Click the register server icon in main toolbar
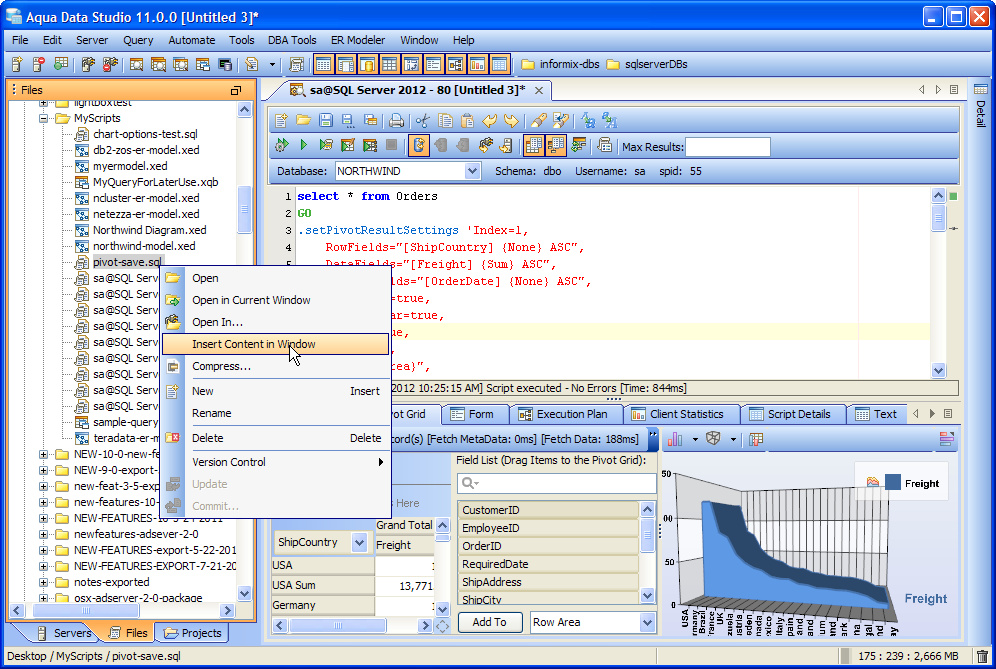Viewport: 996px width, 669px height. point(17,64)
